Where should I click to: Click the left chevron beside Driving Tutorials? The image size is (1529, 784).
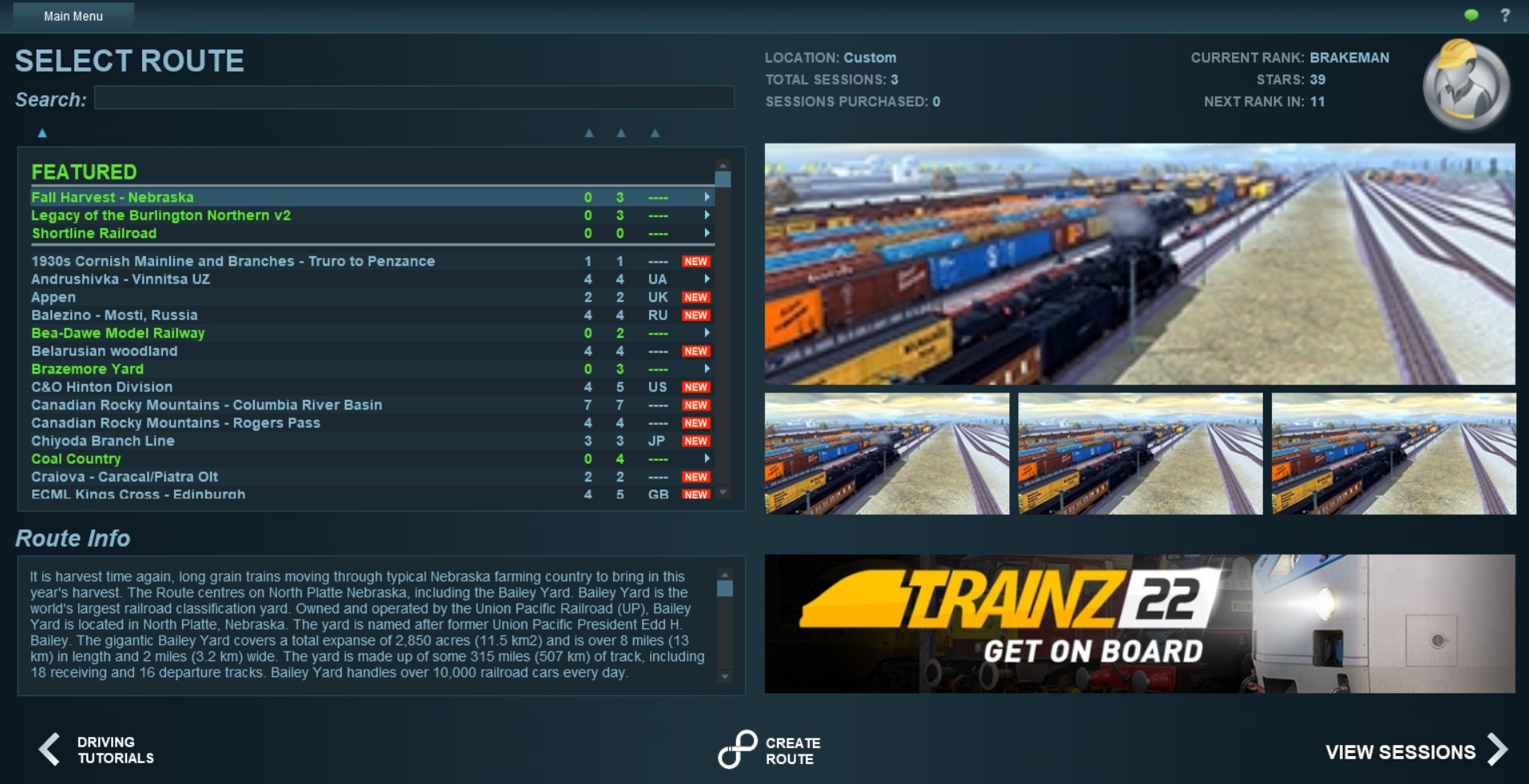click(x=50, y=750)
